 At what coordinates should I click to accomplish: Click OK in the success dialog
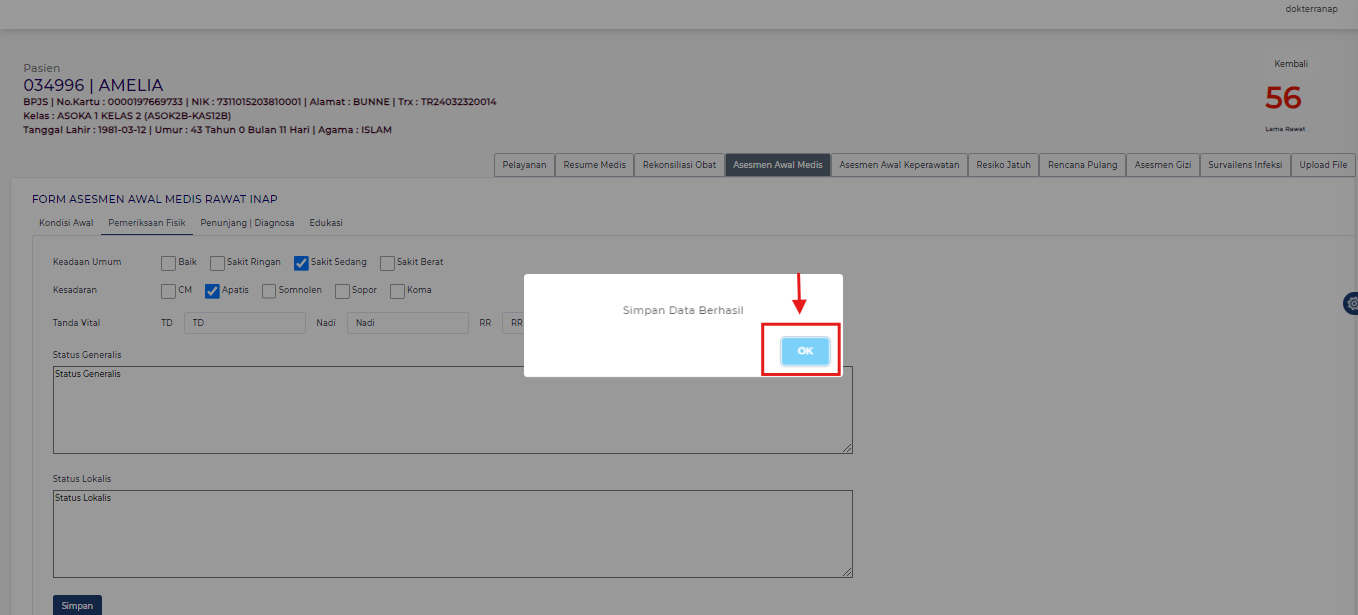click(805, 351)
